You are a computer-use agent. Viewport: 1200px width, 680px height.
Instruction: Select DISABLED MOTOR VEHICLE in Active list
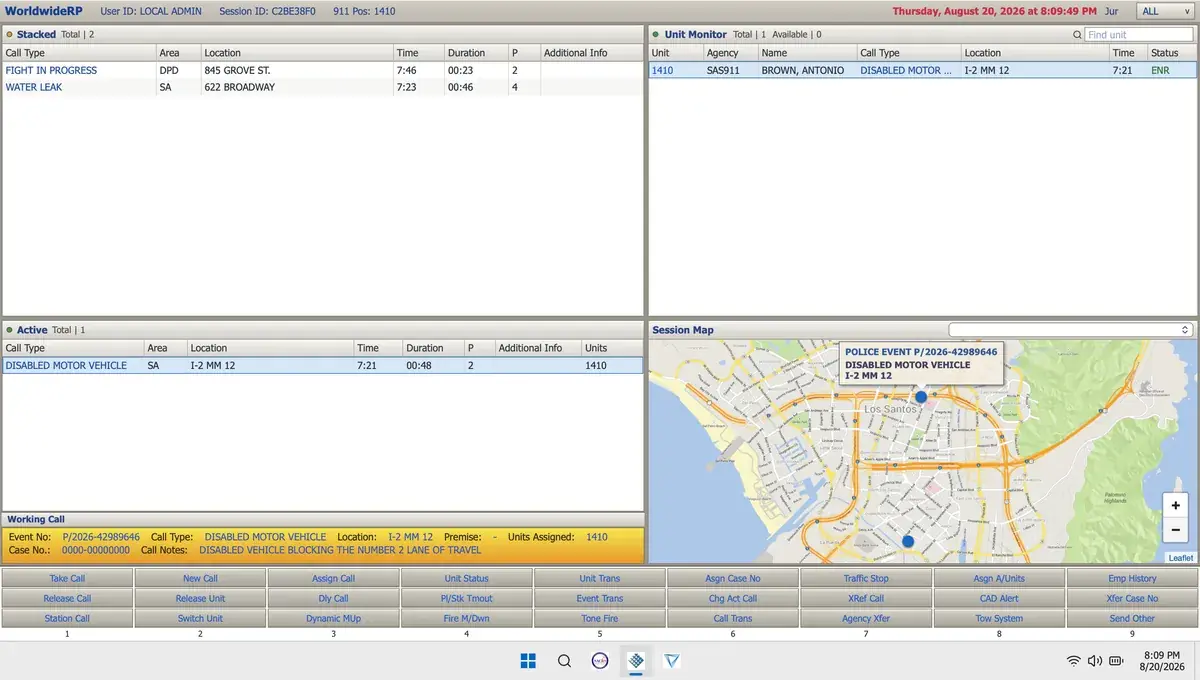click(x=323, y=365)
